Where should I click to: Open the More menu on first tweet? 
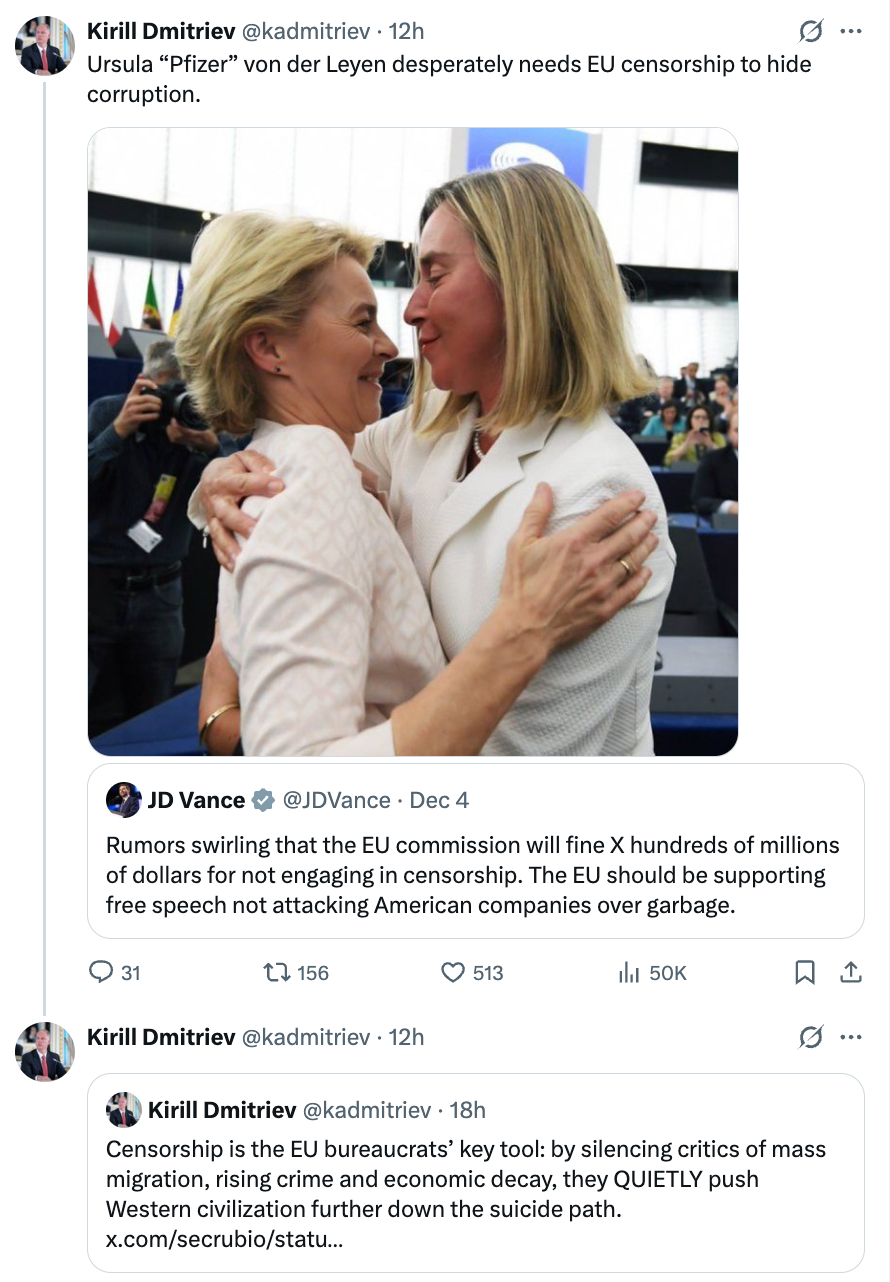[850, 32]
